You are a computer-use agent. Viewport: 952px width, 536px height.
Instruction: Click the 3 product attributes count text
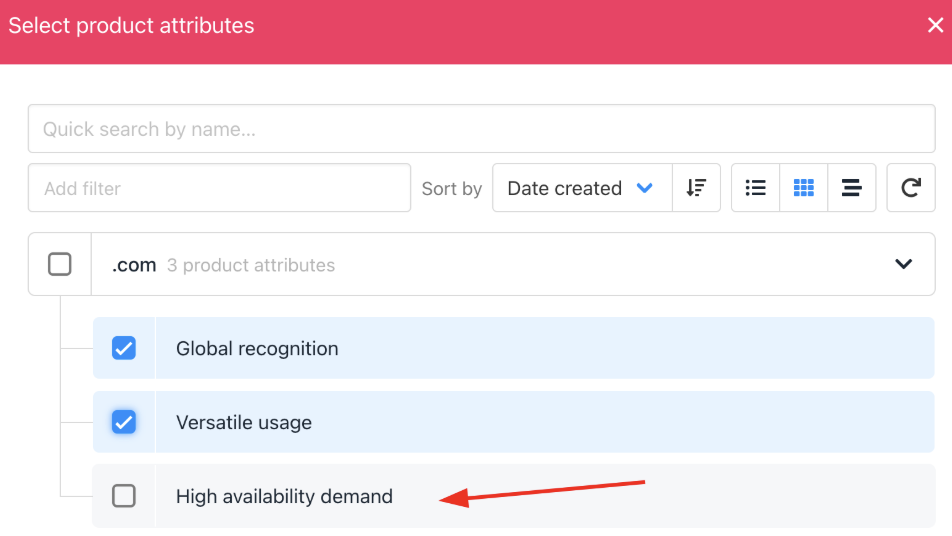coord(251,265)
